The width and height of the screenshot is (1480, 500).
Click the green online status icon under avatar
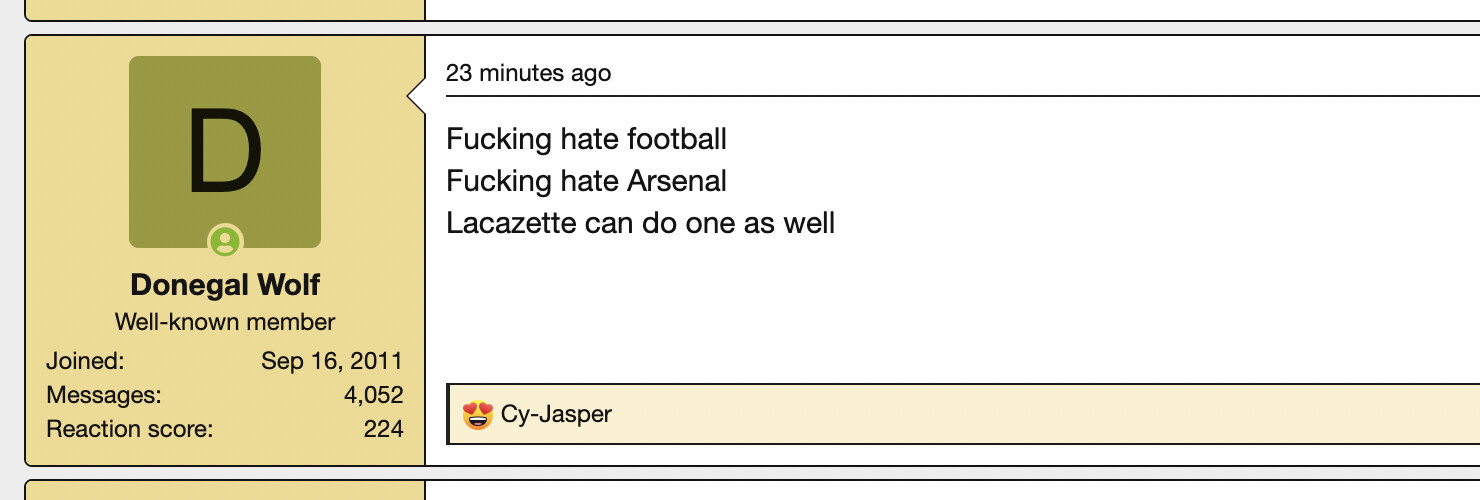point(225,241)
